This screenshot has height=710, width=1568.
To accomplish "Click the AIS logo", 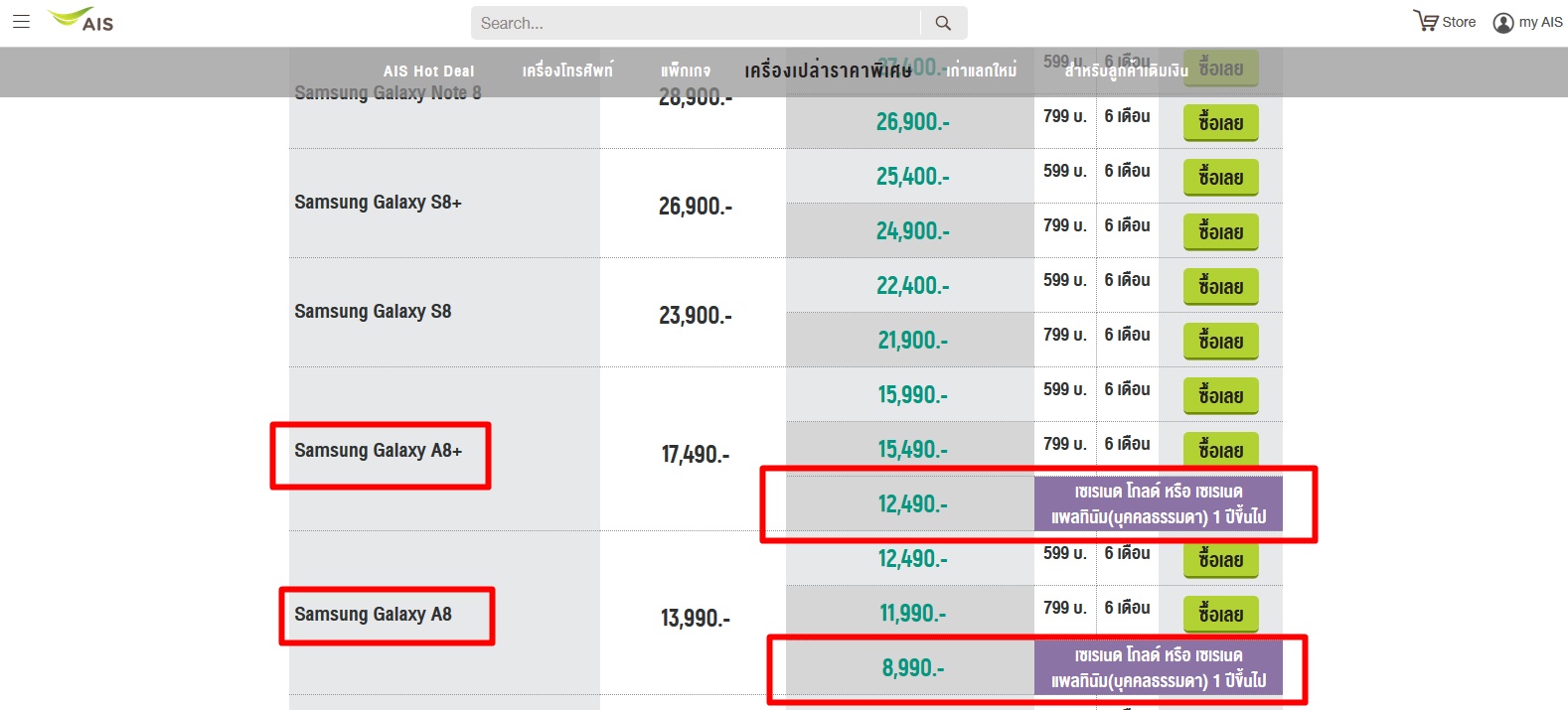I will [x=80, y=20].
